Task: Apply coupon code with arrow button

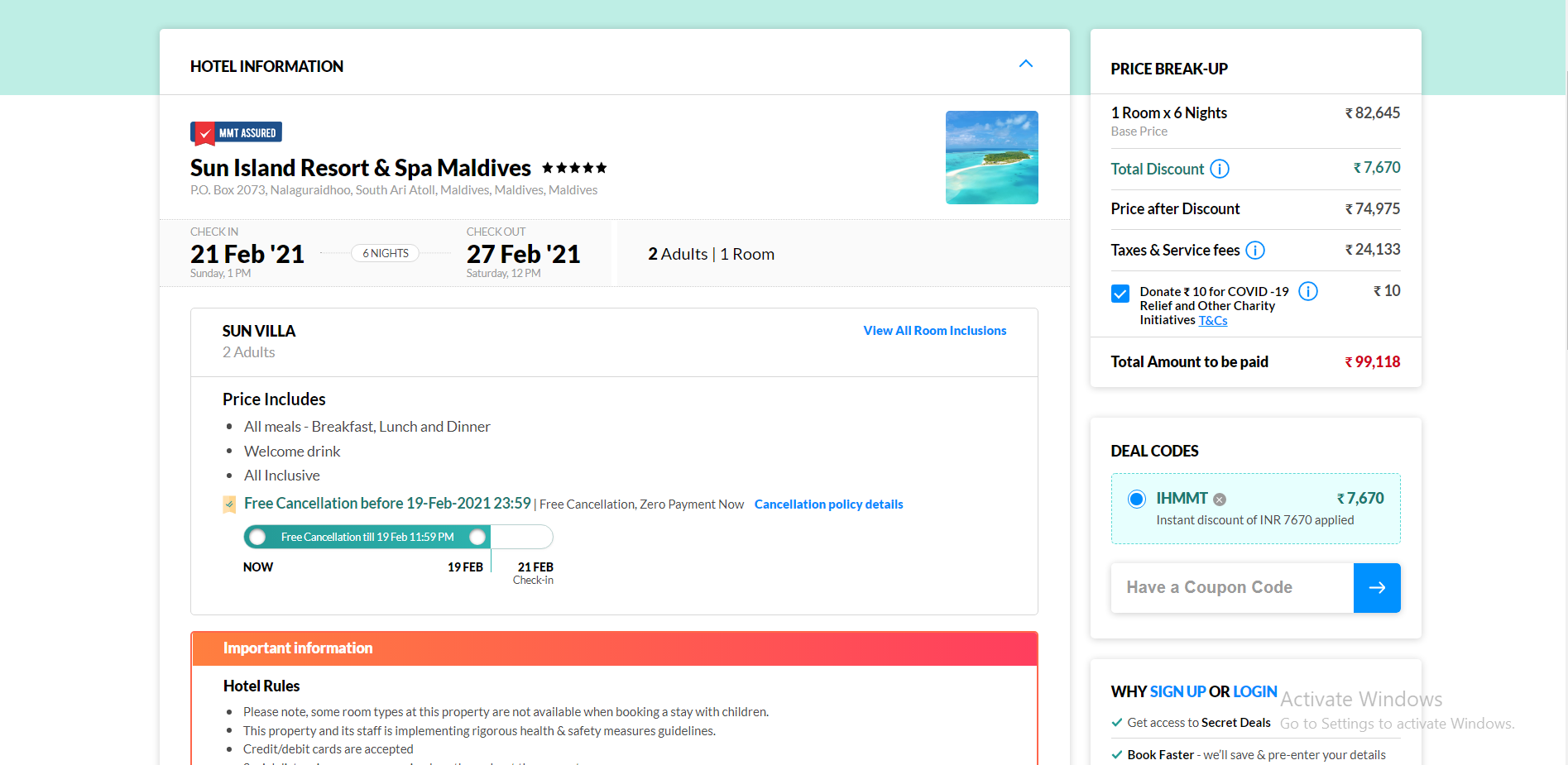Action: pyautogui.click(x=1377, y=588)
